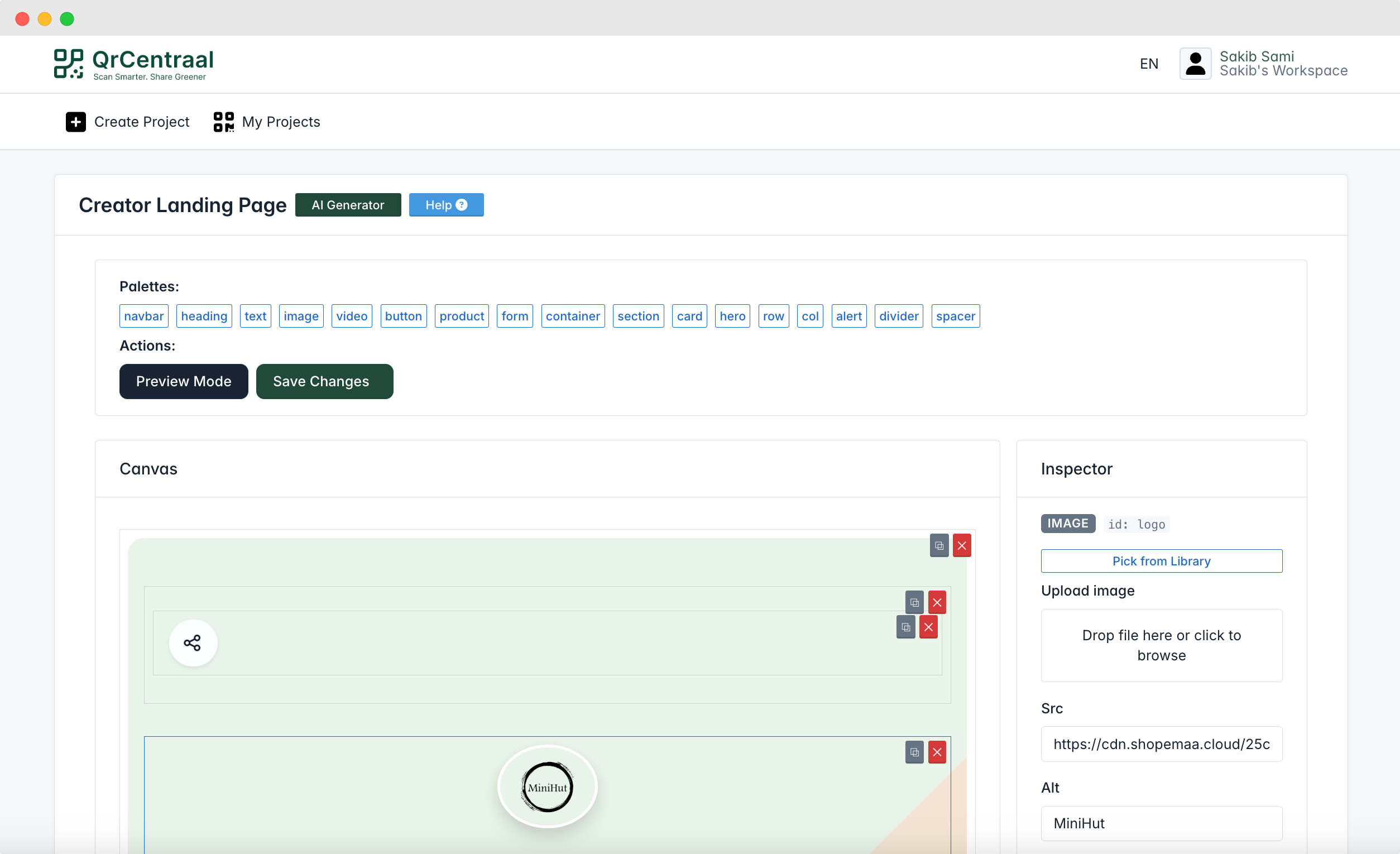Switch to Preview Mode
The height and width of the screenshot is (854, 1400).
coord(184,381)
